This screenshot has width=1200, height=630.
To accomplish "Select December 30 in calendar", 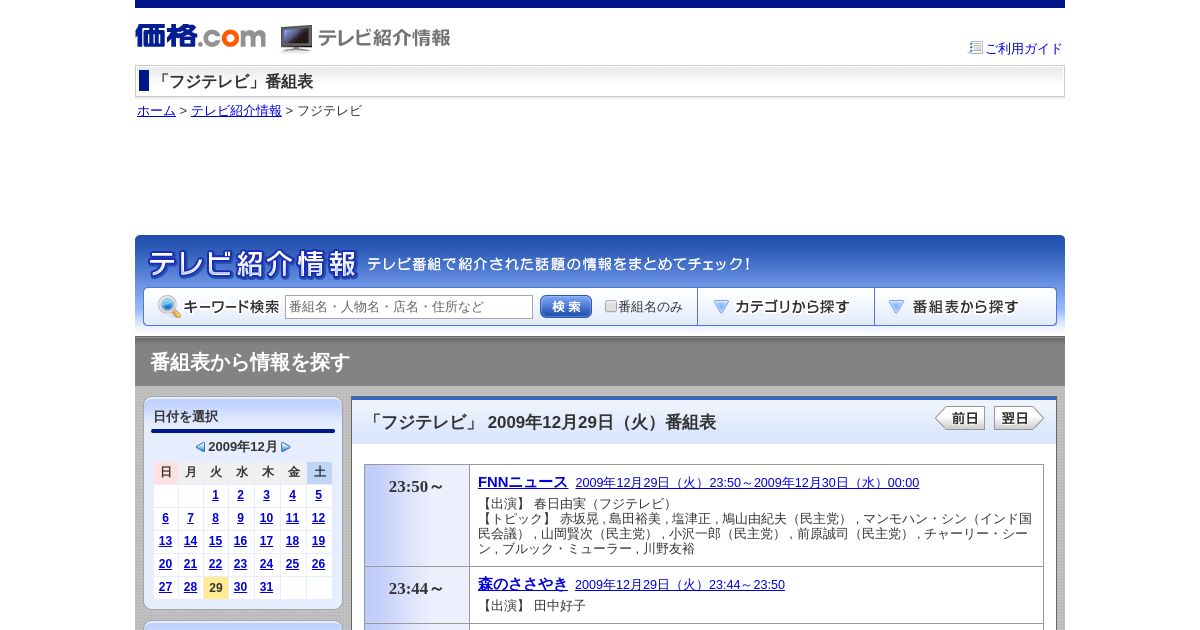I will click(x=240, y=587).
